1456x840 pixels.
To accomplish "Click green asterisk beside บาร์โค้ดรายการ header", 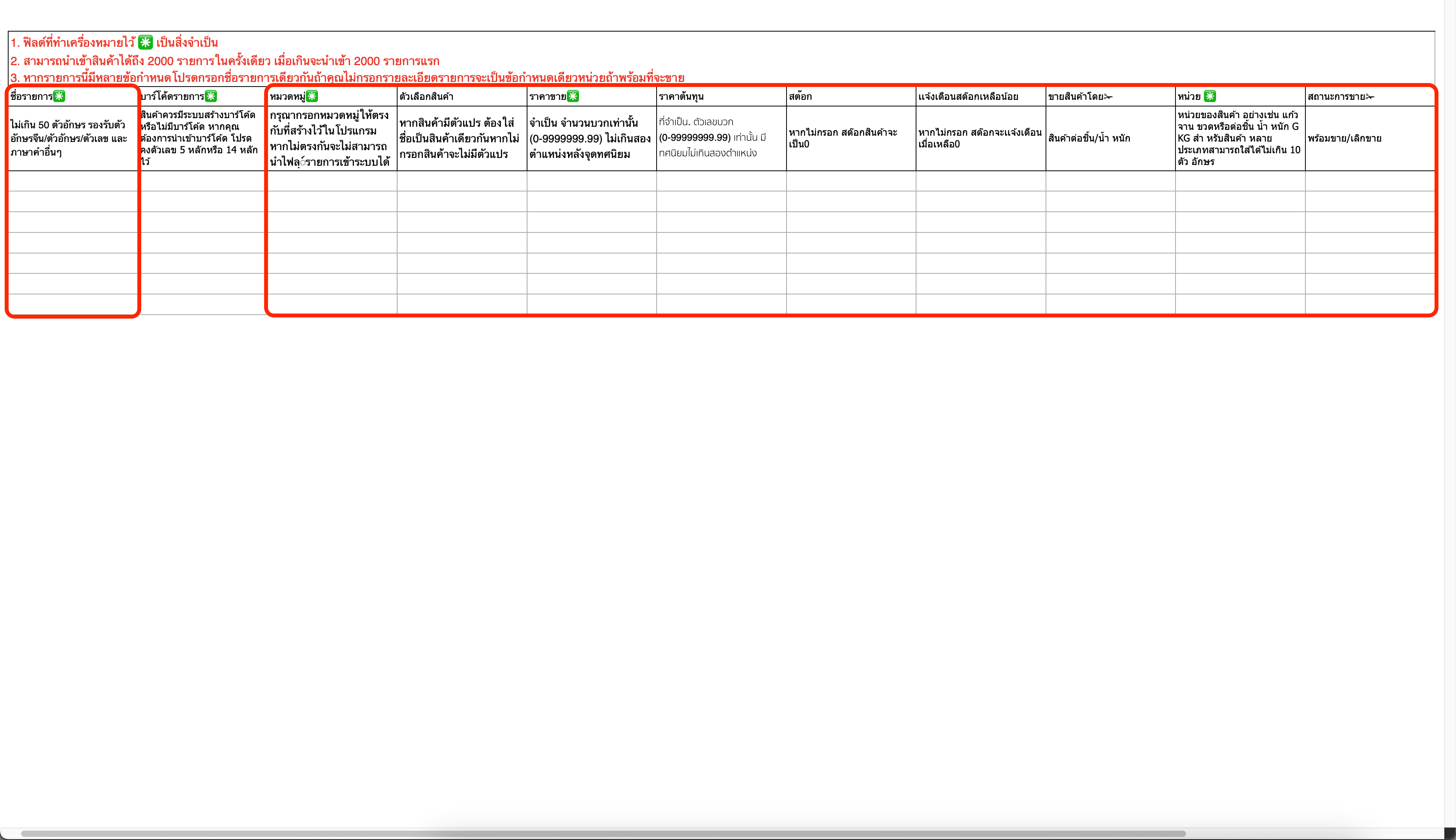I will (211, 96).
